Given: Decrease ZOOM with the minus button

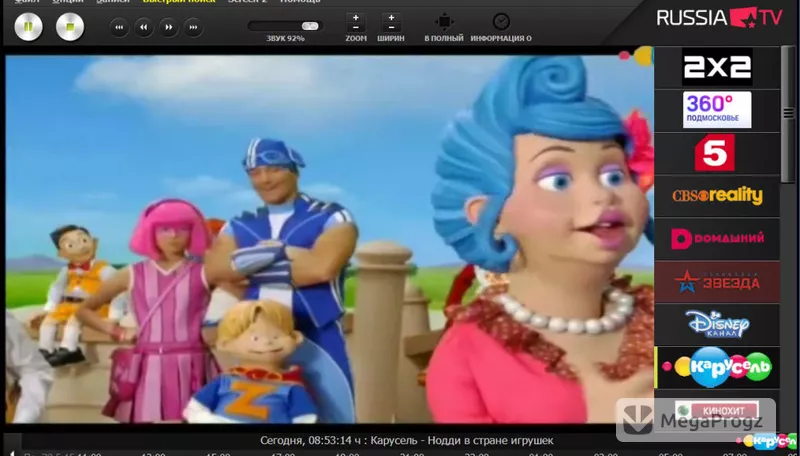Looking at the screenshot, I should click(356, 28).
